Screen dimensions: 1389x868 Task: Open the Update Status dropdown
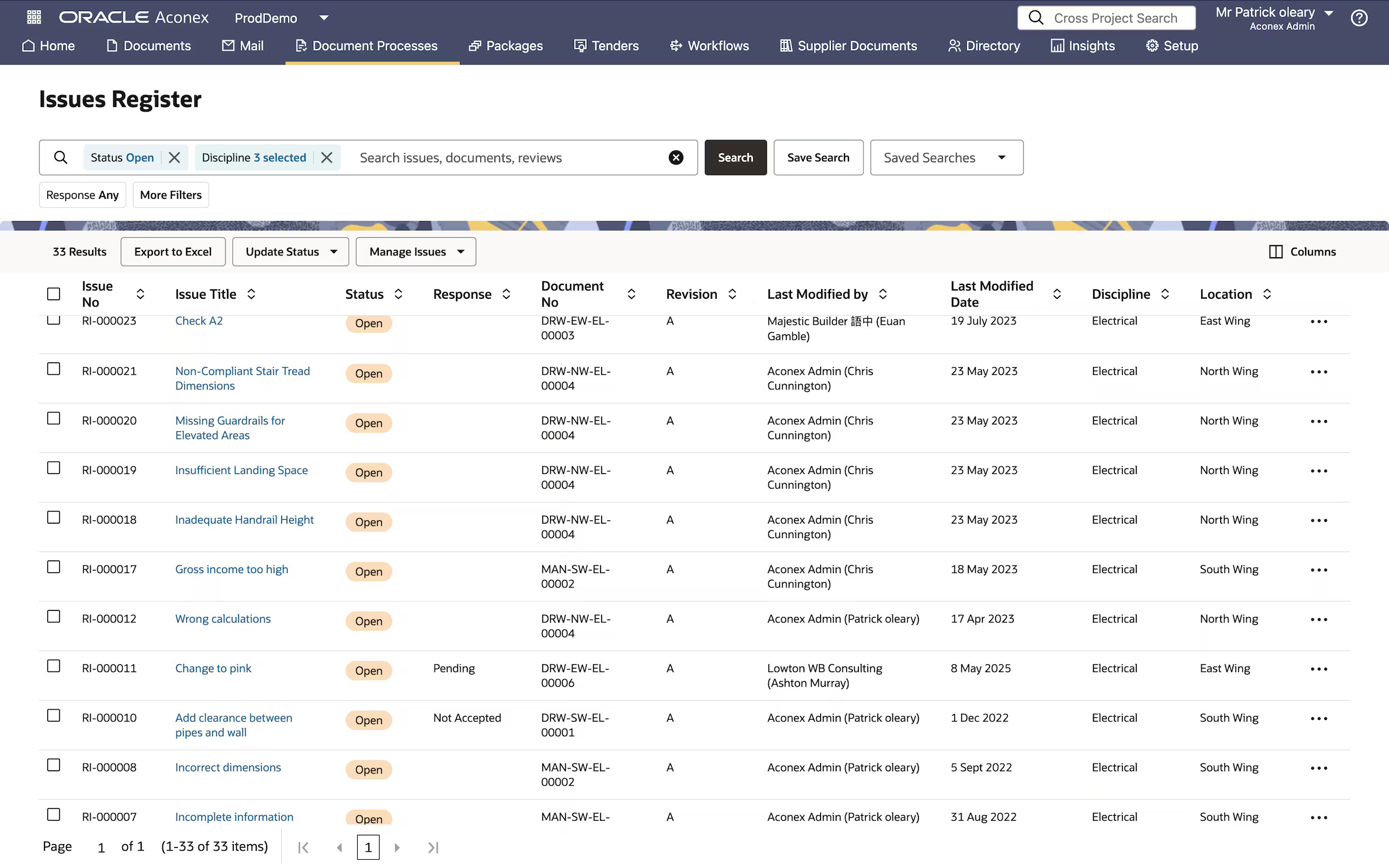coord(290,252)
